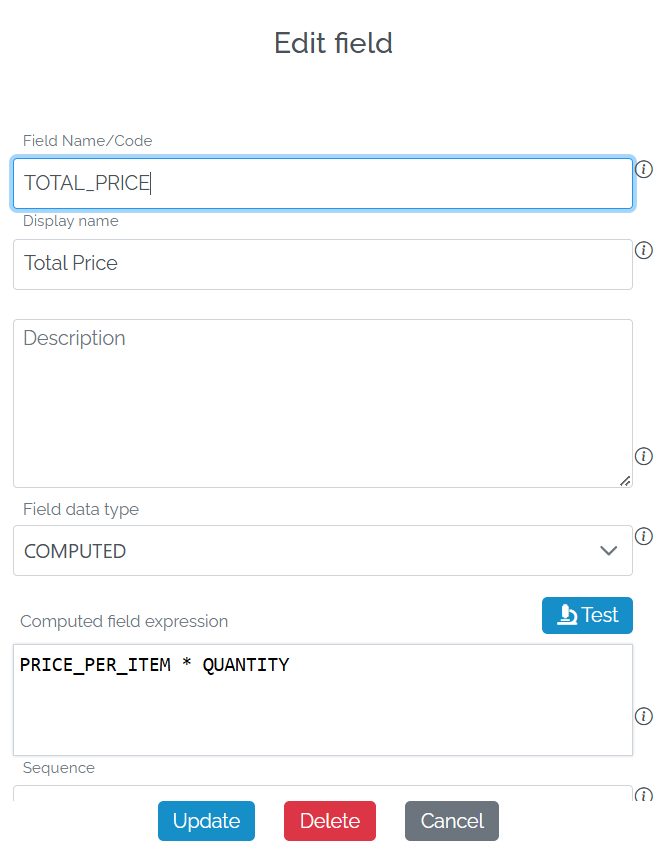Click the info icon beside Display name
This screenshot has width=660, height=856.
click(644, 251)
